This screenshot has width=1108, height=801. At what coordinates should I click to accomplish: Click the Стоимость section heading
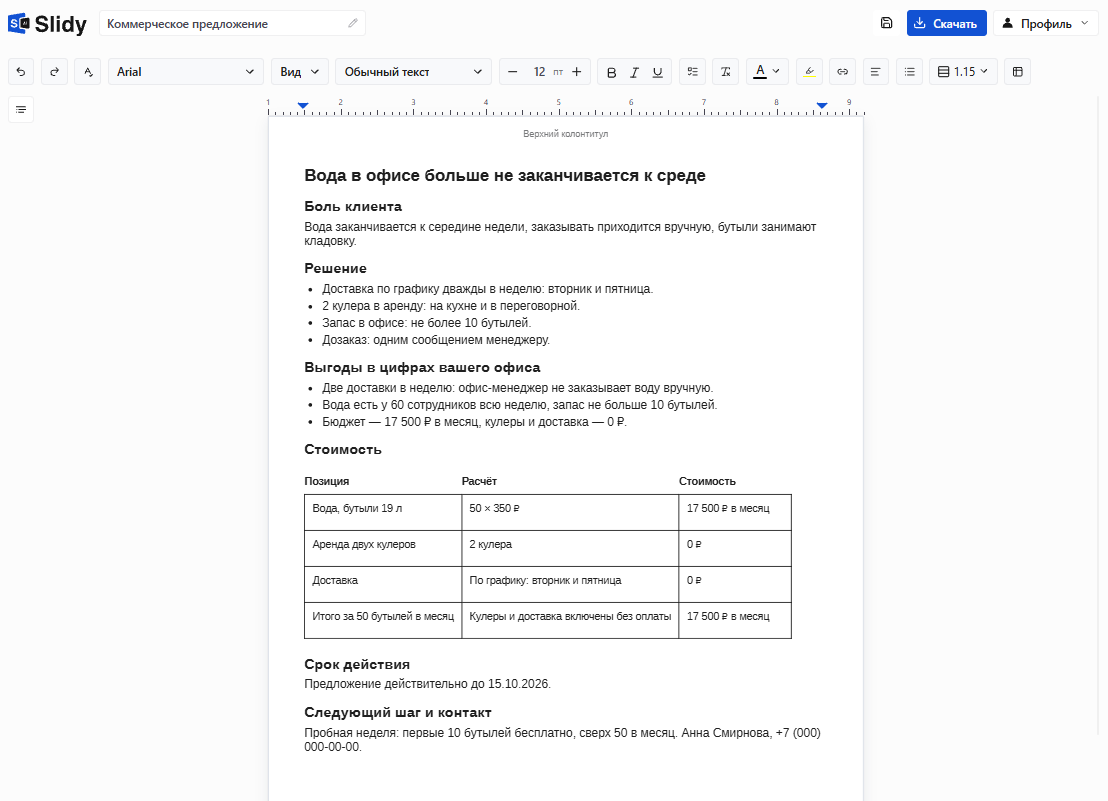(x=343, y=449)
